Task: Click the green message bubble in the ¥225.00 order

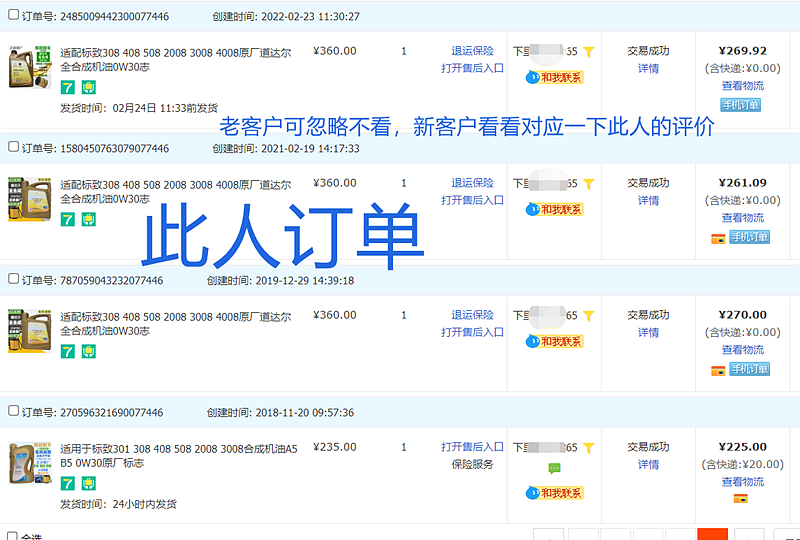Action: [554, 468]
